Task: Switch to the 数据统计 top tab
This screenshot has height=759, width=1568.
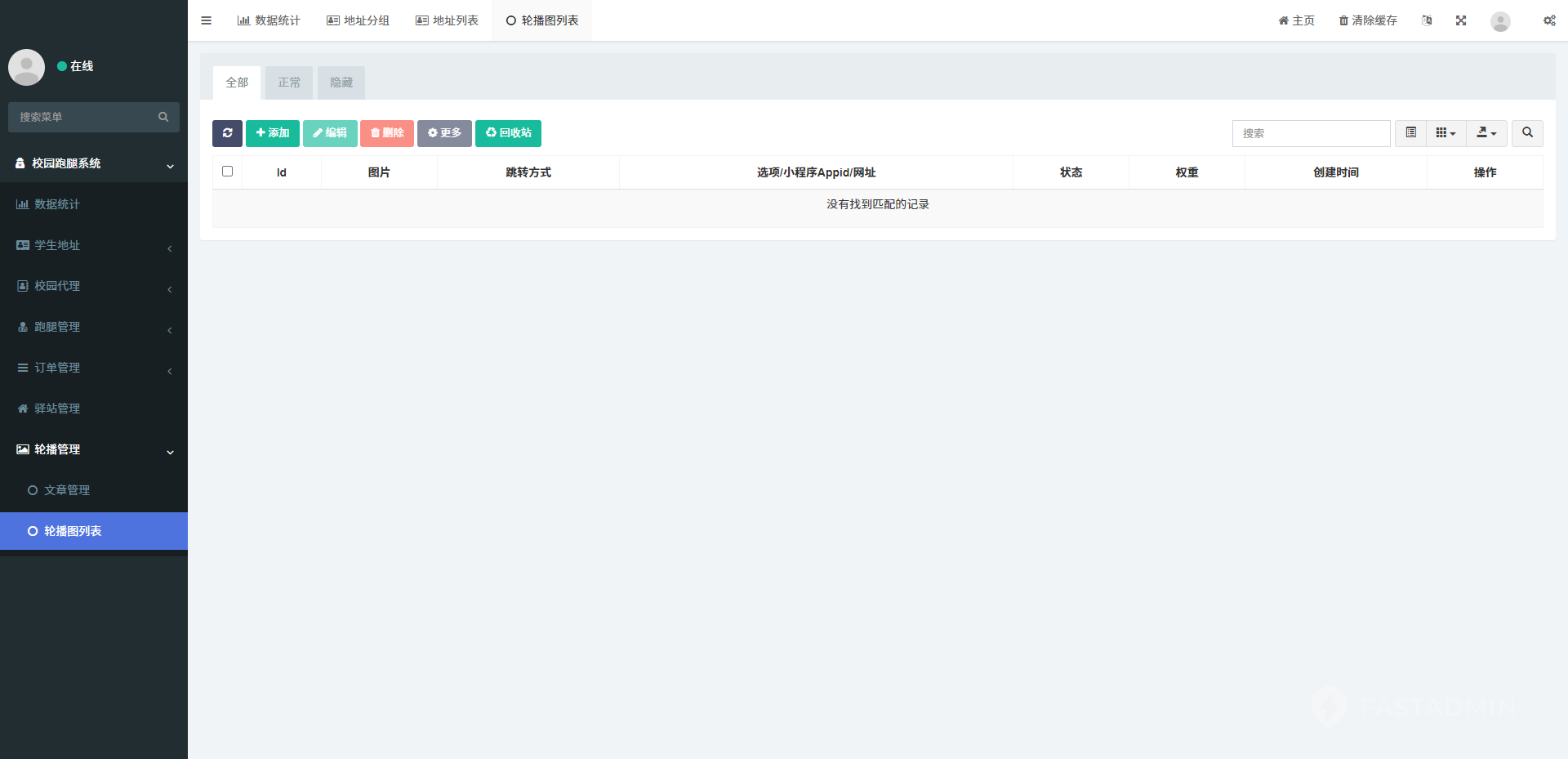Action: point(269,20)
